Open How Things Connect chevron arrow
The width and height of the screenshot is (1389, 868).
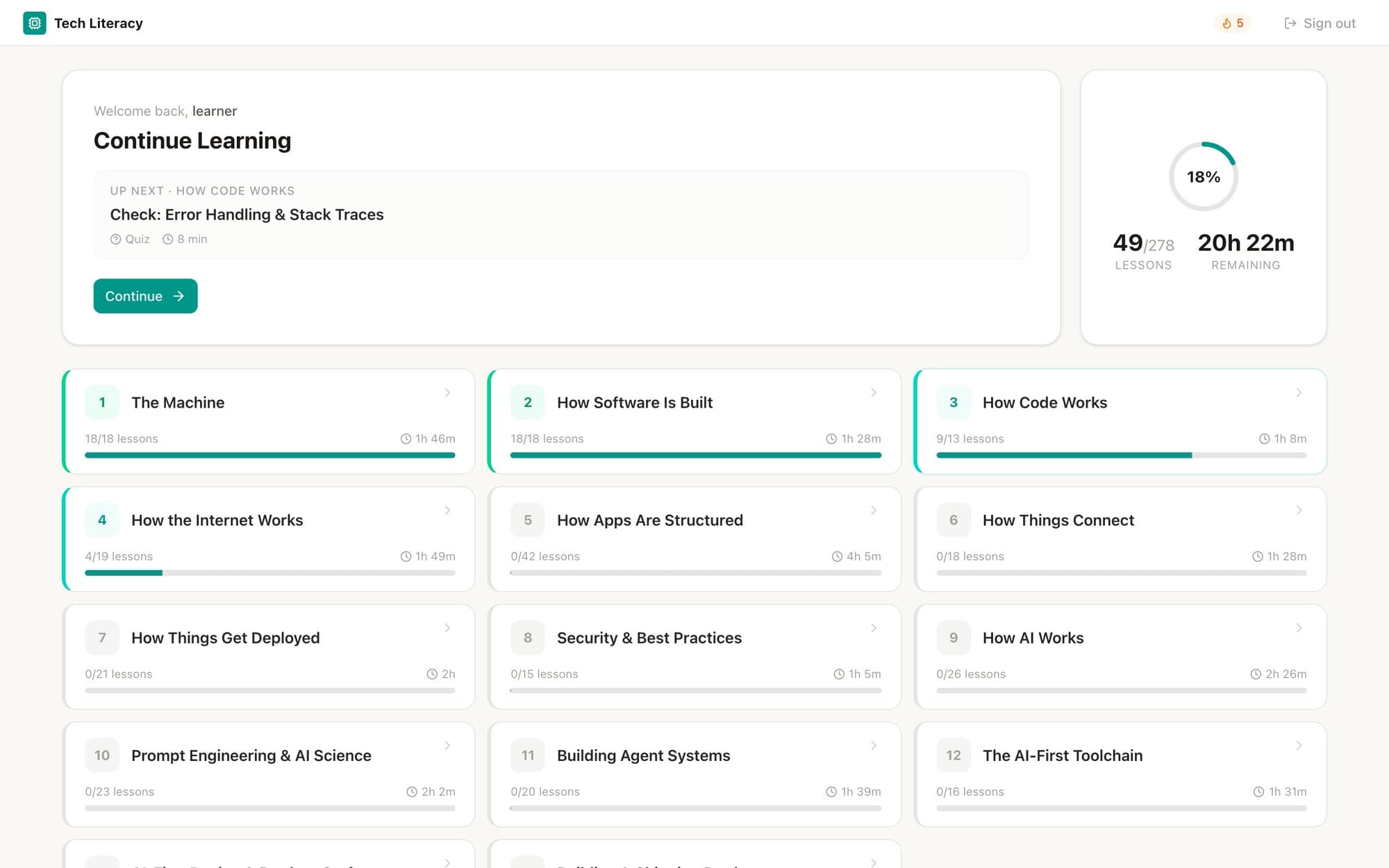pyautogui.click(x=1299, y=510)
